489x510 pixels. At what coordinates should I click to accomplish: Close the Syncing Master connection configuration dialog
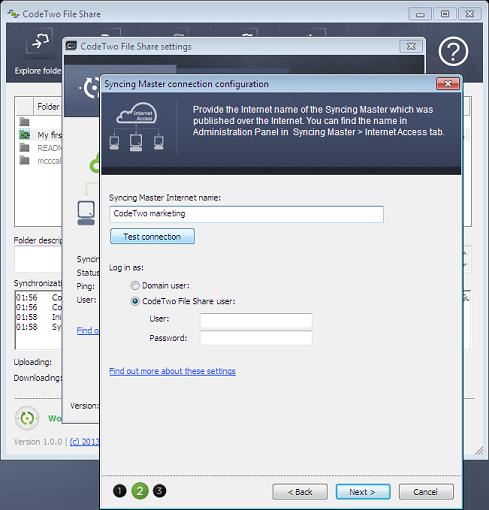click(448, 84)
